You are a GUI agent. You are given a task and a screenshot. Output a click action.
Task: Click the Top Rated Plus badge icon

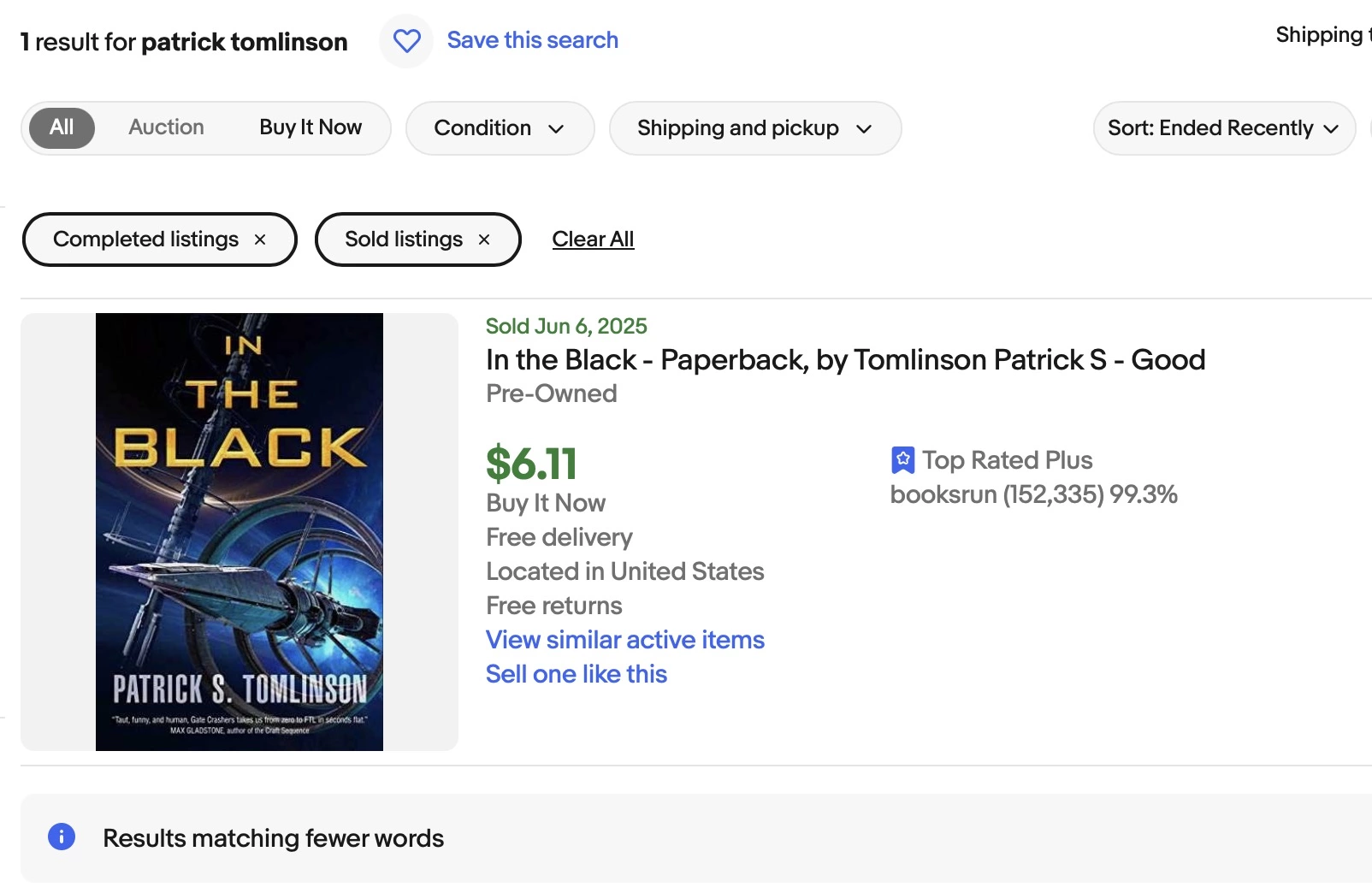point(902,460)
